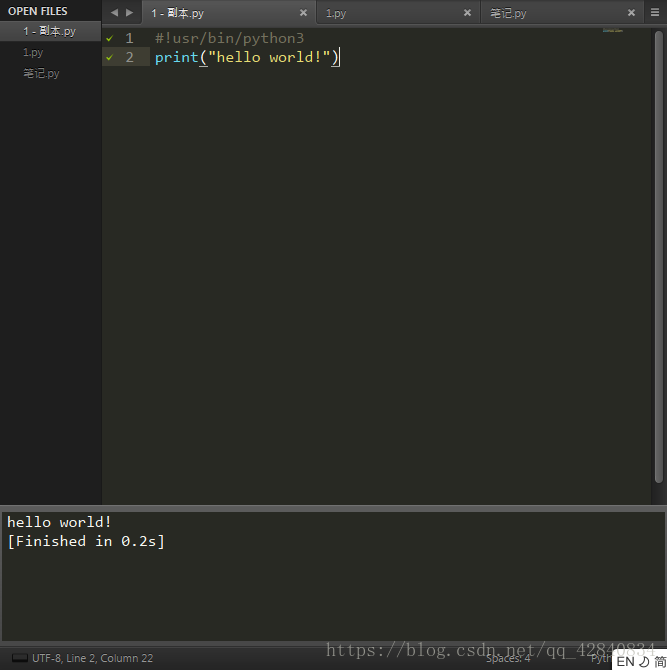Image resolution: width=667 pixels, height=670 pixels.
Task: Click line number 2 in the gutter
Action: [x=129, y=57]
